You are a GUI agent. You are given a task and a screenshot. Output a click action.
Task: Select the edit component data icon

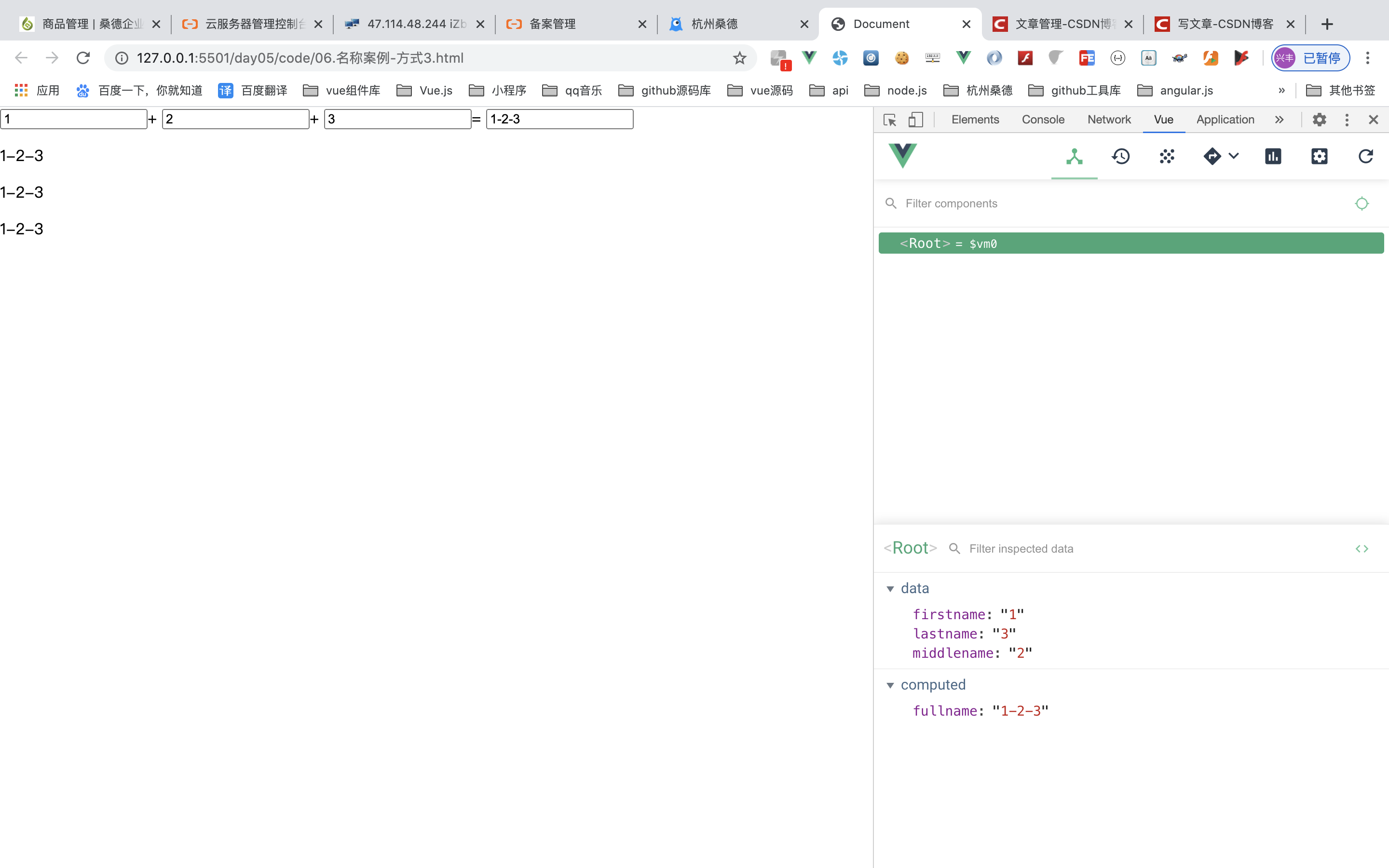click(x=1362, y=548)
